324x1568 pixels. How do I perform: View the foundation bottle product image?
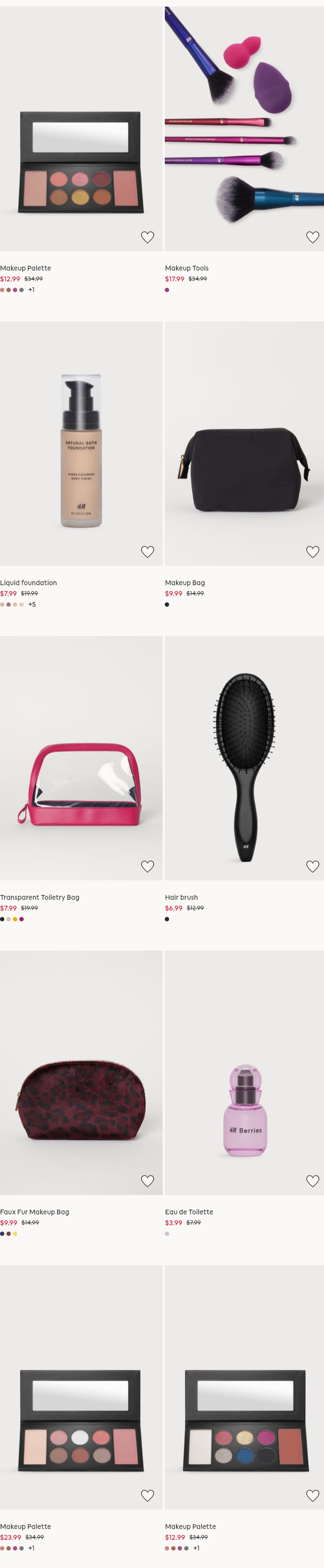[x=81, y=444]
